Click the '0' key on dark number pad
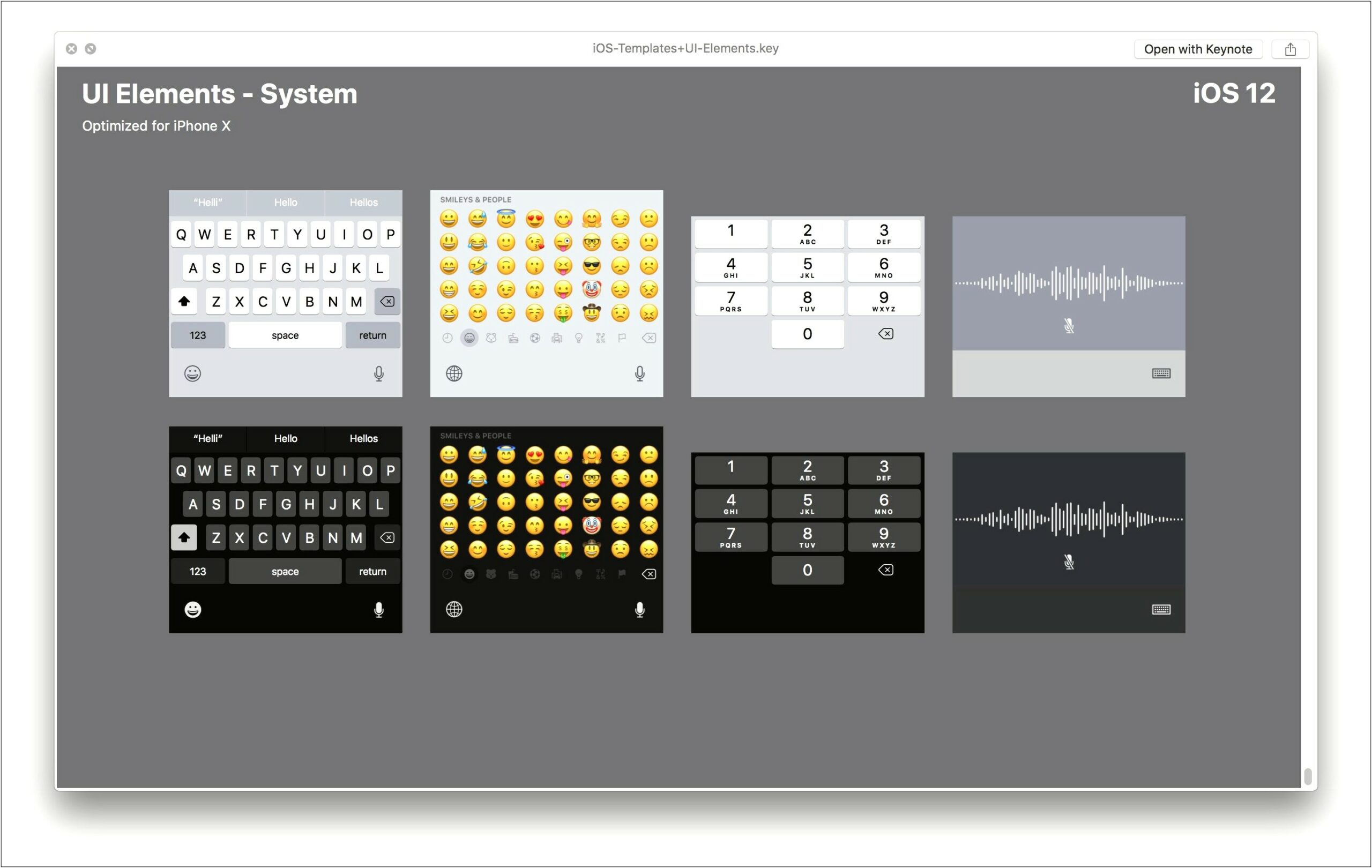This screenshot has width=1372, height=868. (x=806, y=570)
